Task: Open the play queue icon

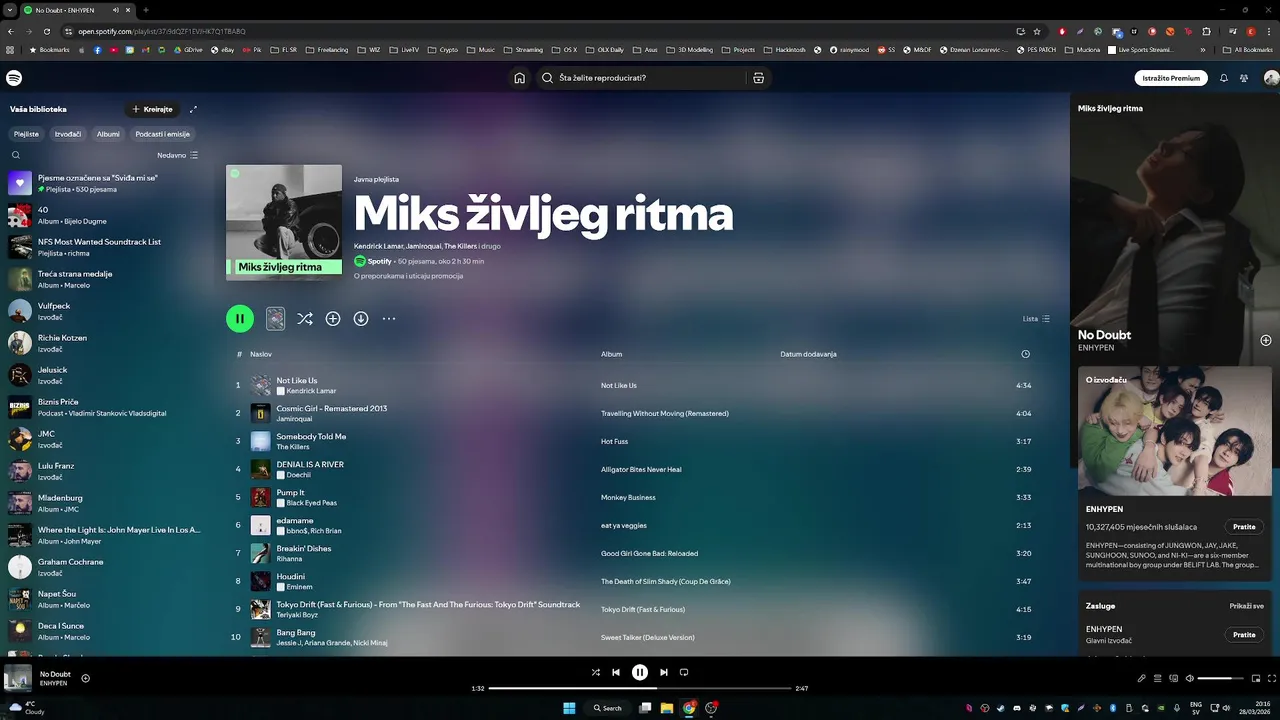Action: (x=1158, y=678)
